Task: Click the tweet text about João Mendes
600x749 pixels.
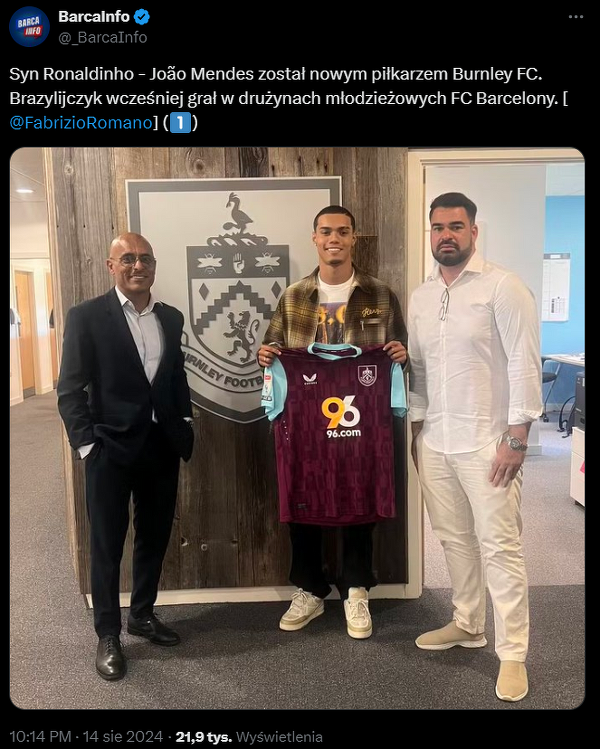Action: coord(289,98)
